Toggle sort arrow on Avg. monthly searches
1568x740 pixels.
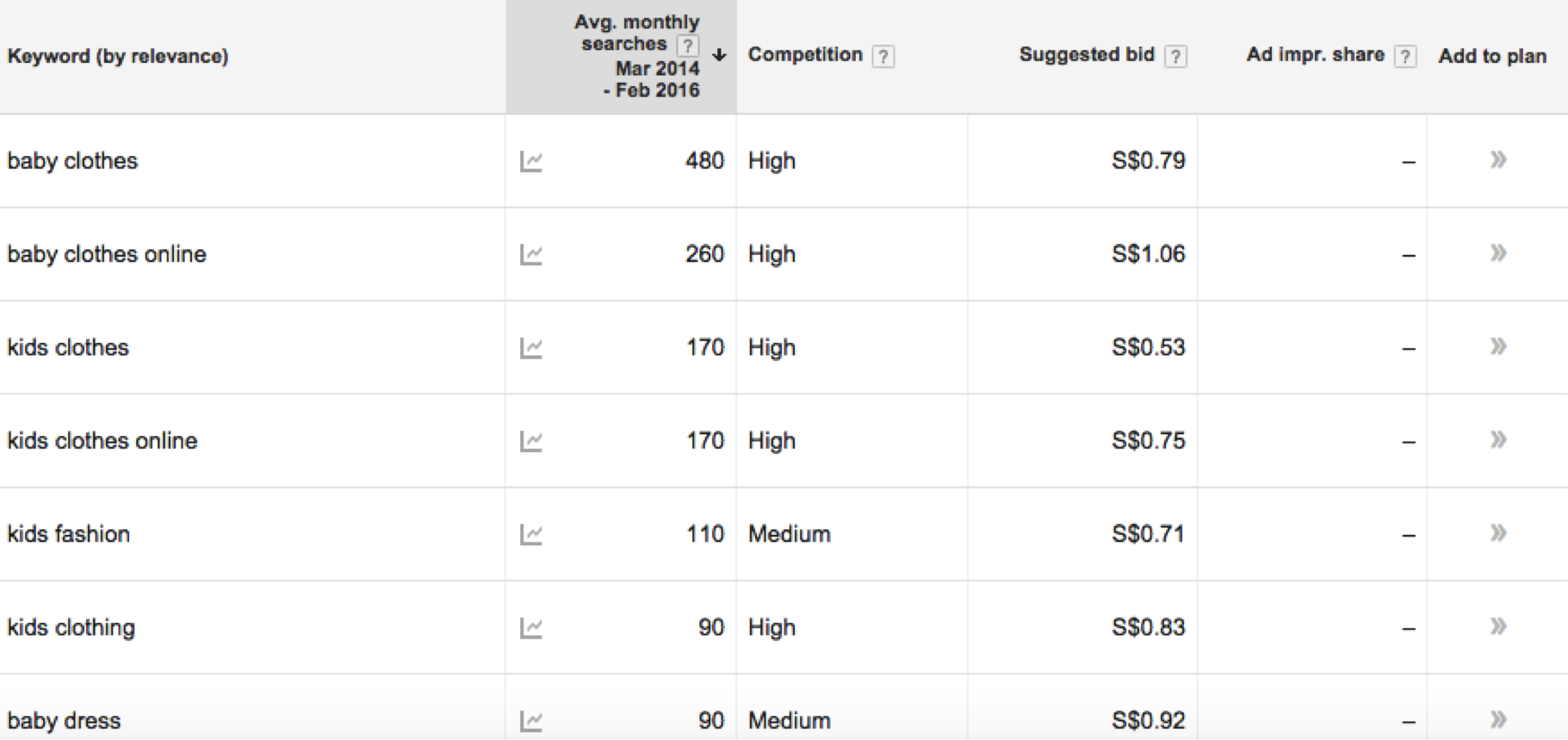719,55
